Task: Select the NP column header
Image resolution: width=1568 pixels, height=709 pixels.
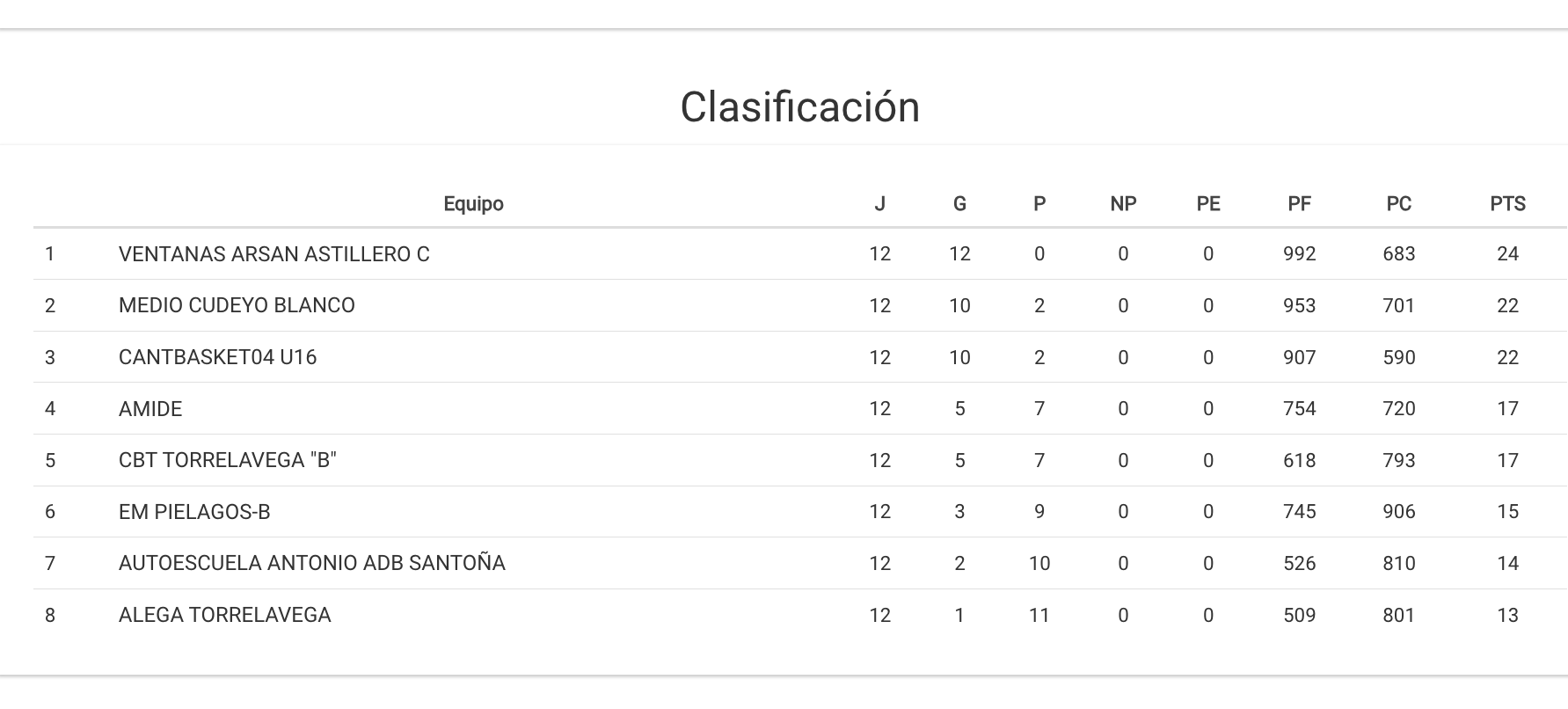Action: [1123, 204]
